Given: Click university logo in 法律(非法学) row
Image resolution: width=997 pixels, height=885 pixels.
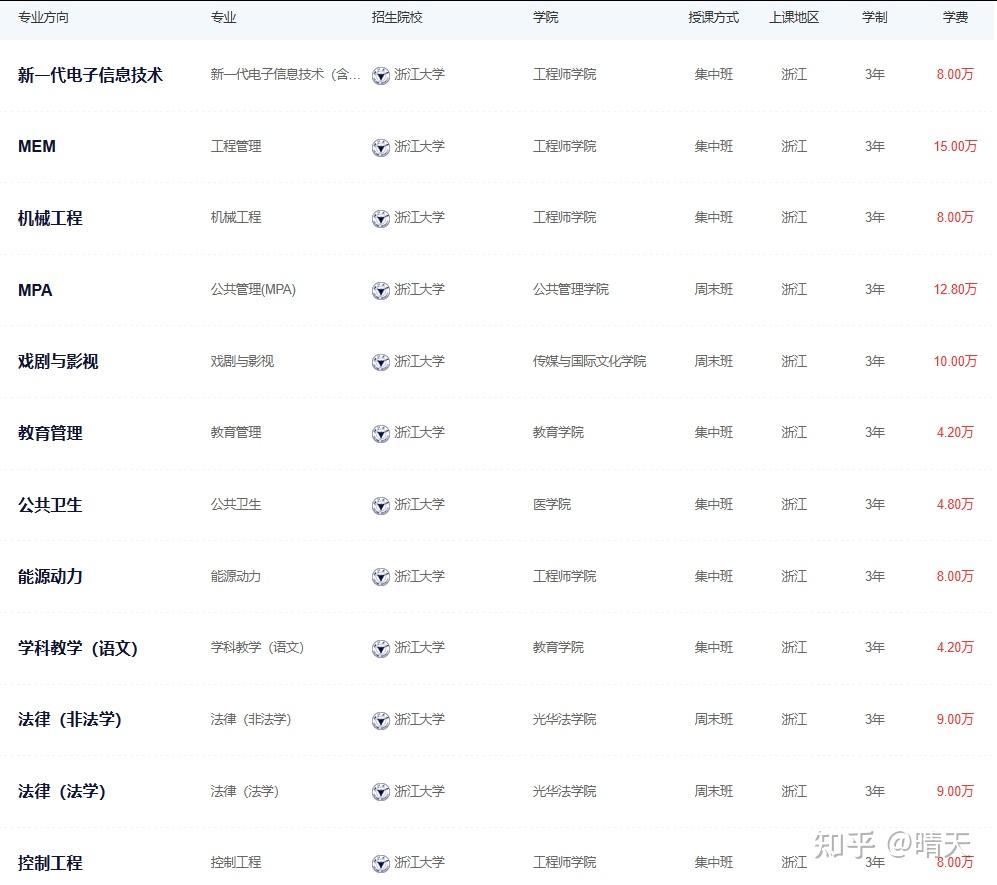Looking at the screenshot, I should click(380, 720).
